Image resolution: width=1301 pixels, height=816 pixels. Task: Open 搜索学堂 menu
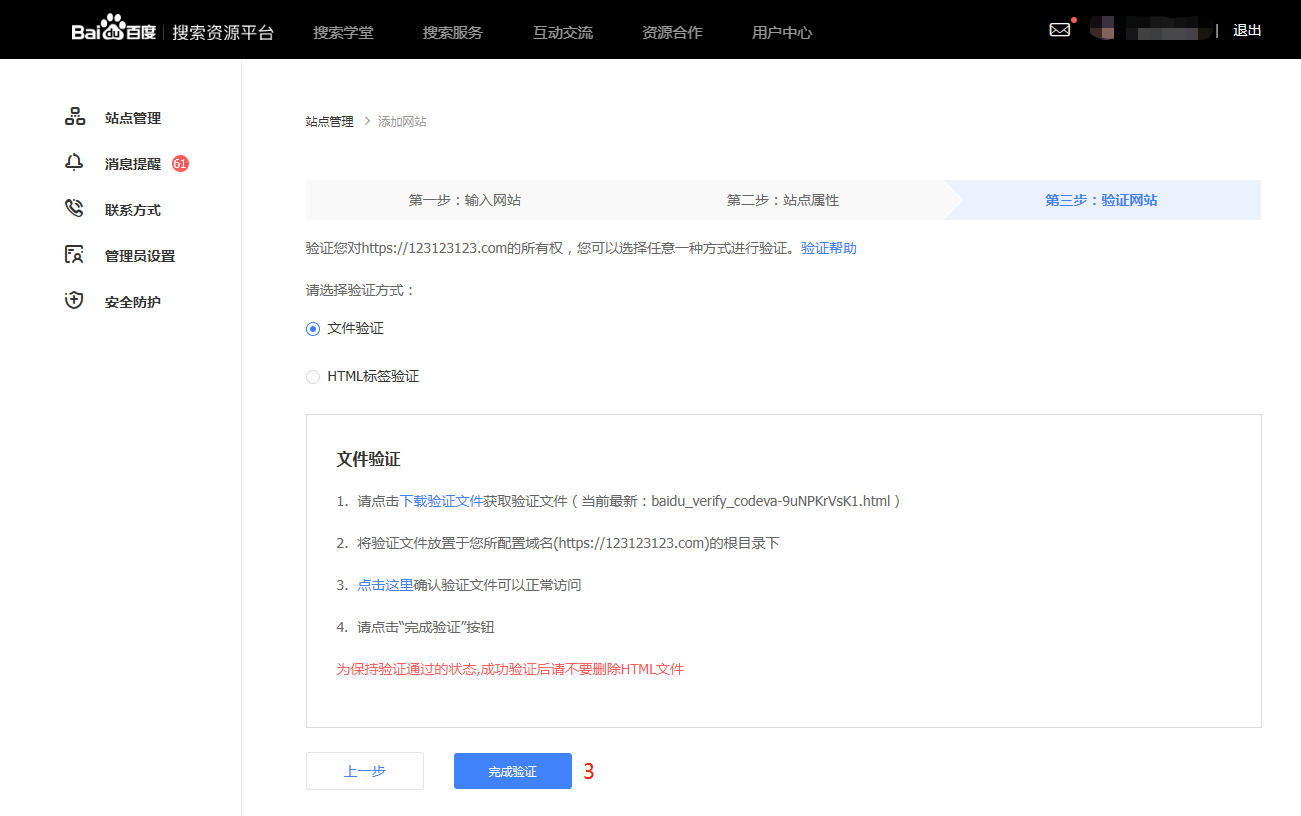click(343, 32)
